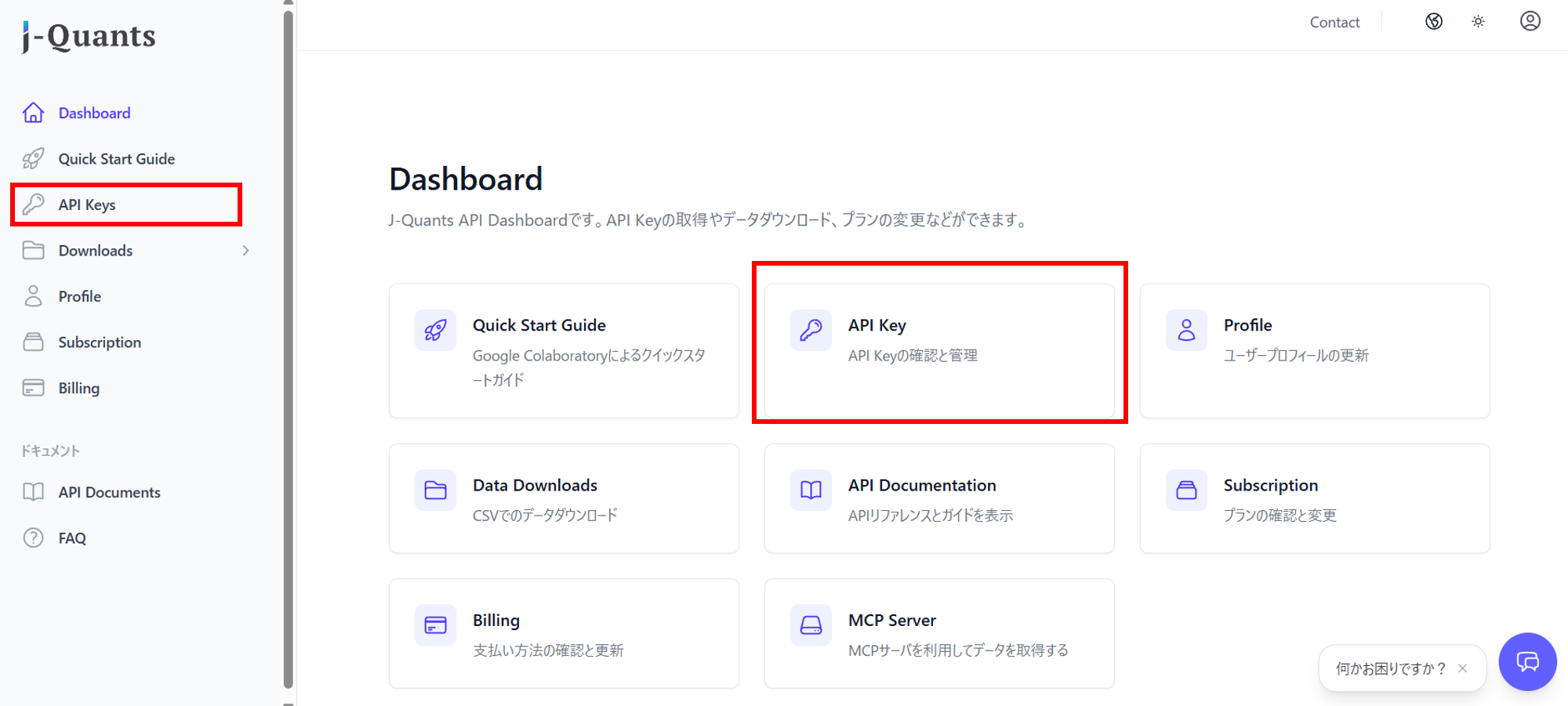The image size is (1568, 706).
Task: Click the book icon beside API Documents
Action: (33, 492)
